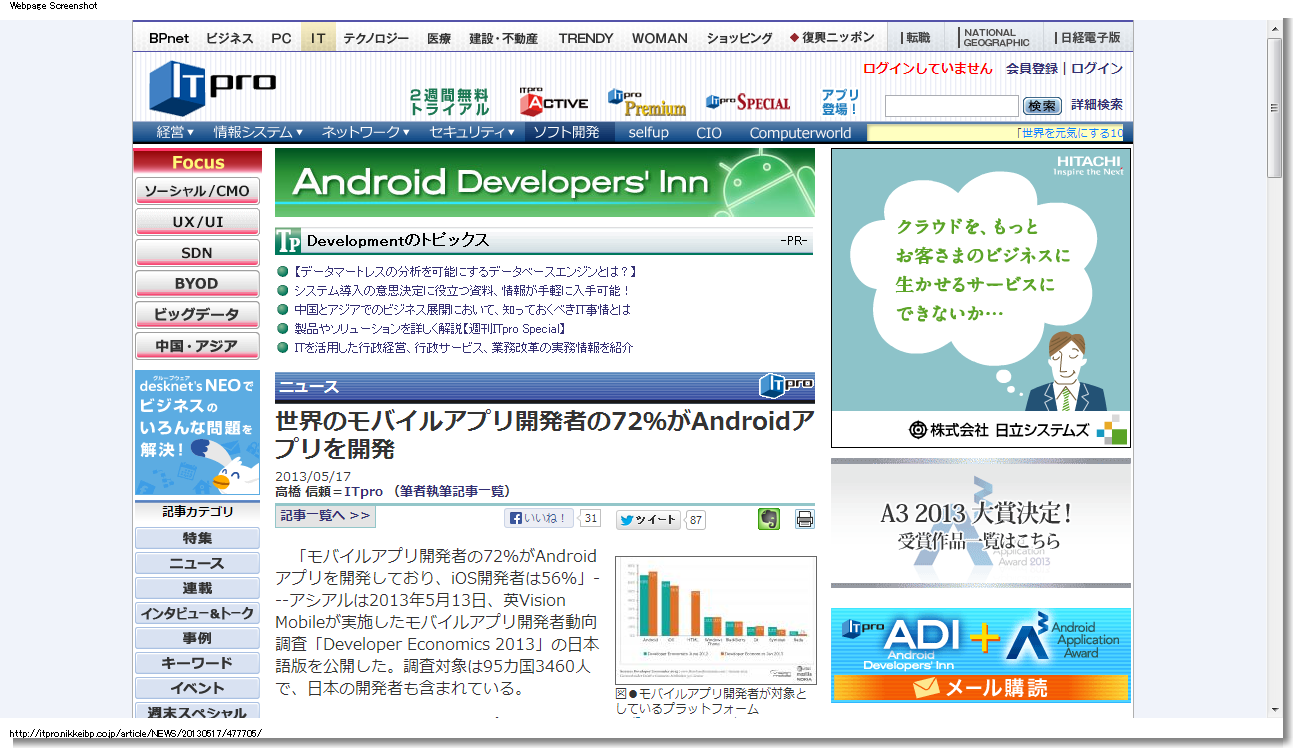Open the 事例 article category

pos(197,638)
